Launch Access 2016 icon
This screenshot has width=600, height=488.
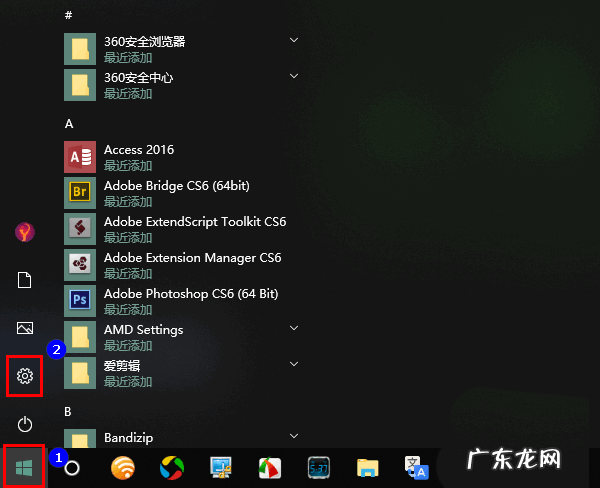coord(80,157)
